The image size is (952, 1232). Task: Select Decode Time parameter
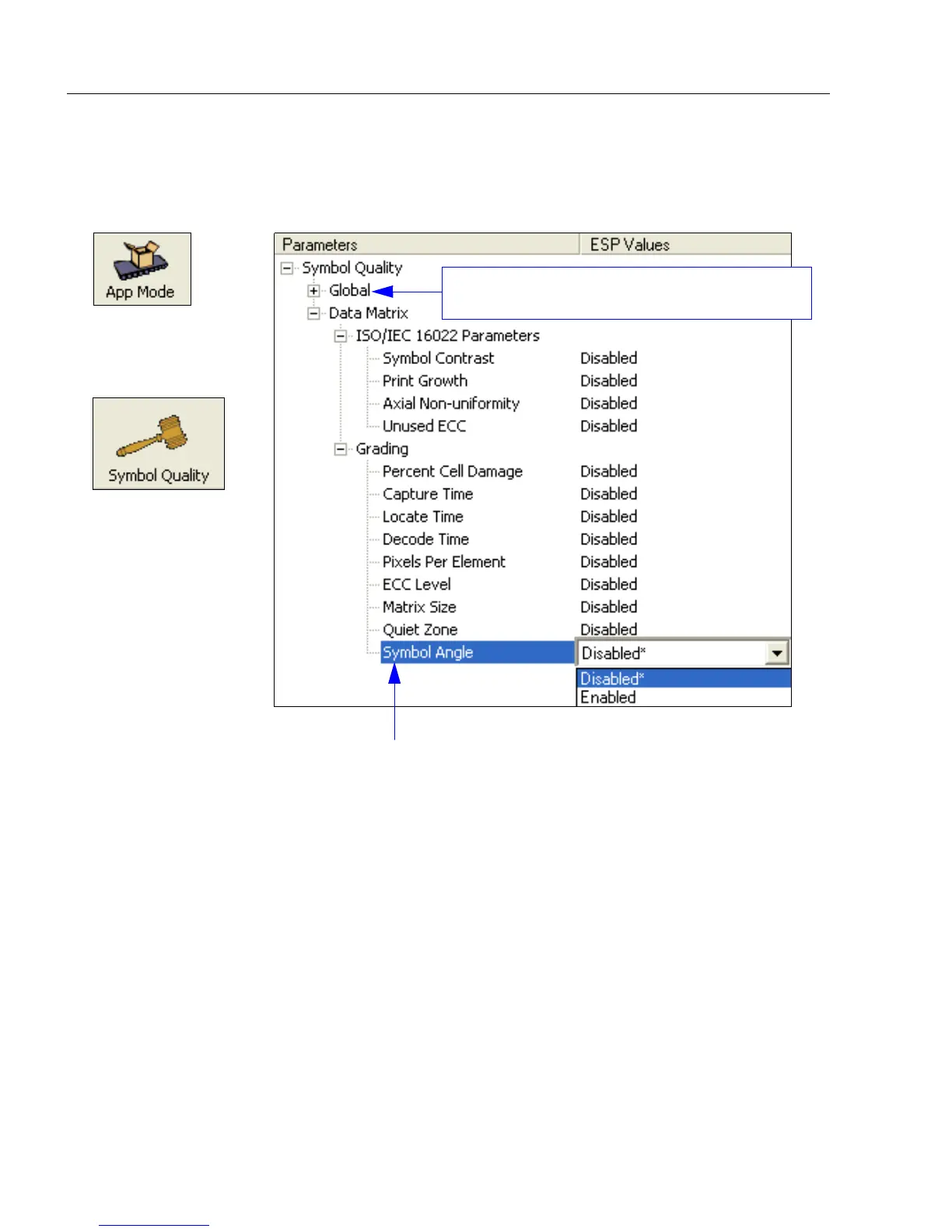(x=425, y=539)
